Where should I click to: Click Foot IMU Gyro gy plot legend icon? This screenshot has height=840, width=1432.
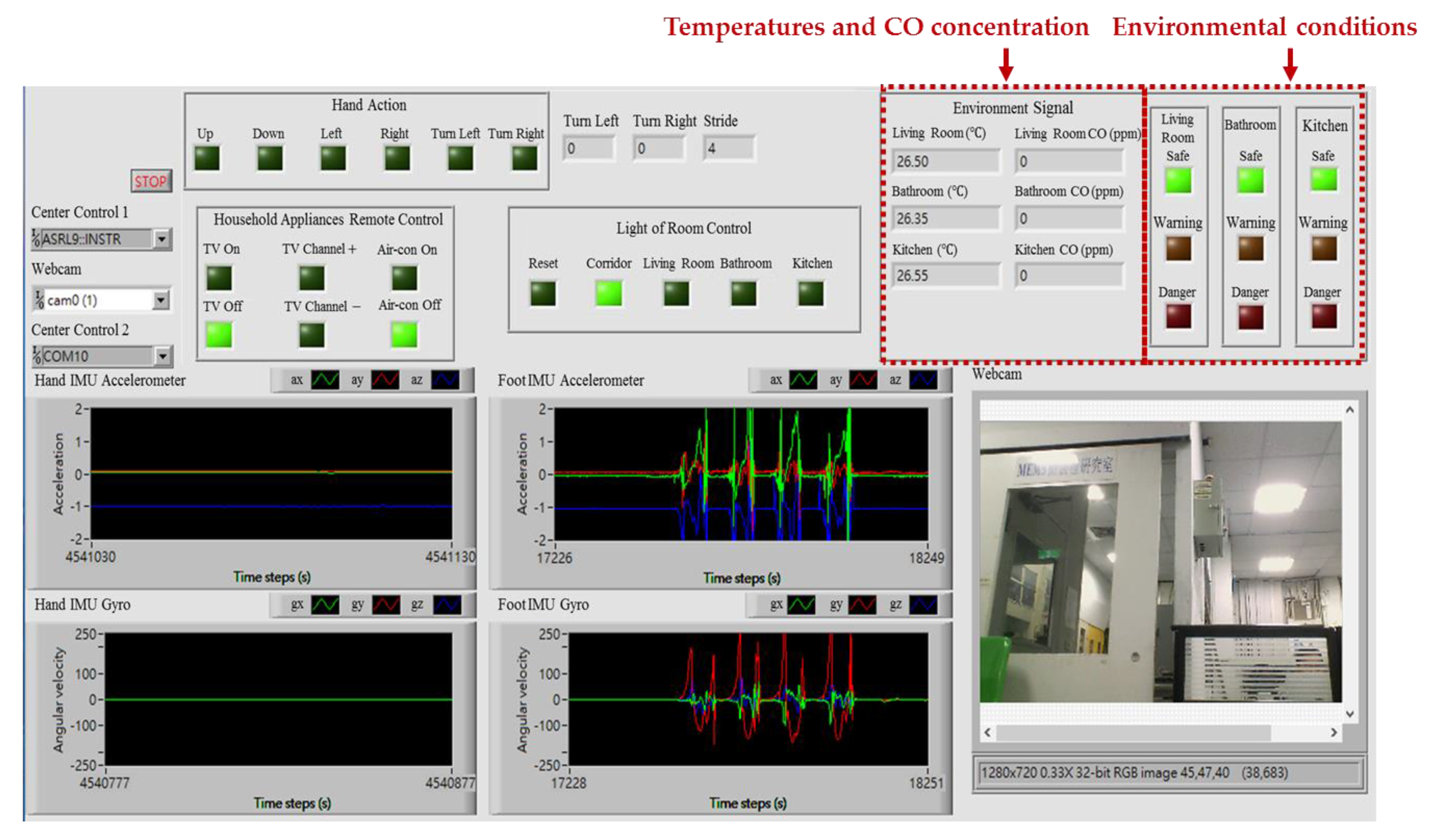pos(862,605)
